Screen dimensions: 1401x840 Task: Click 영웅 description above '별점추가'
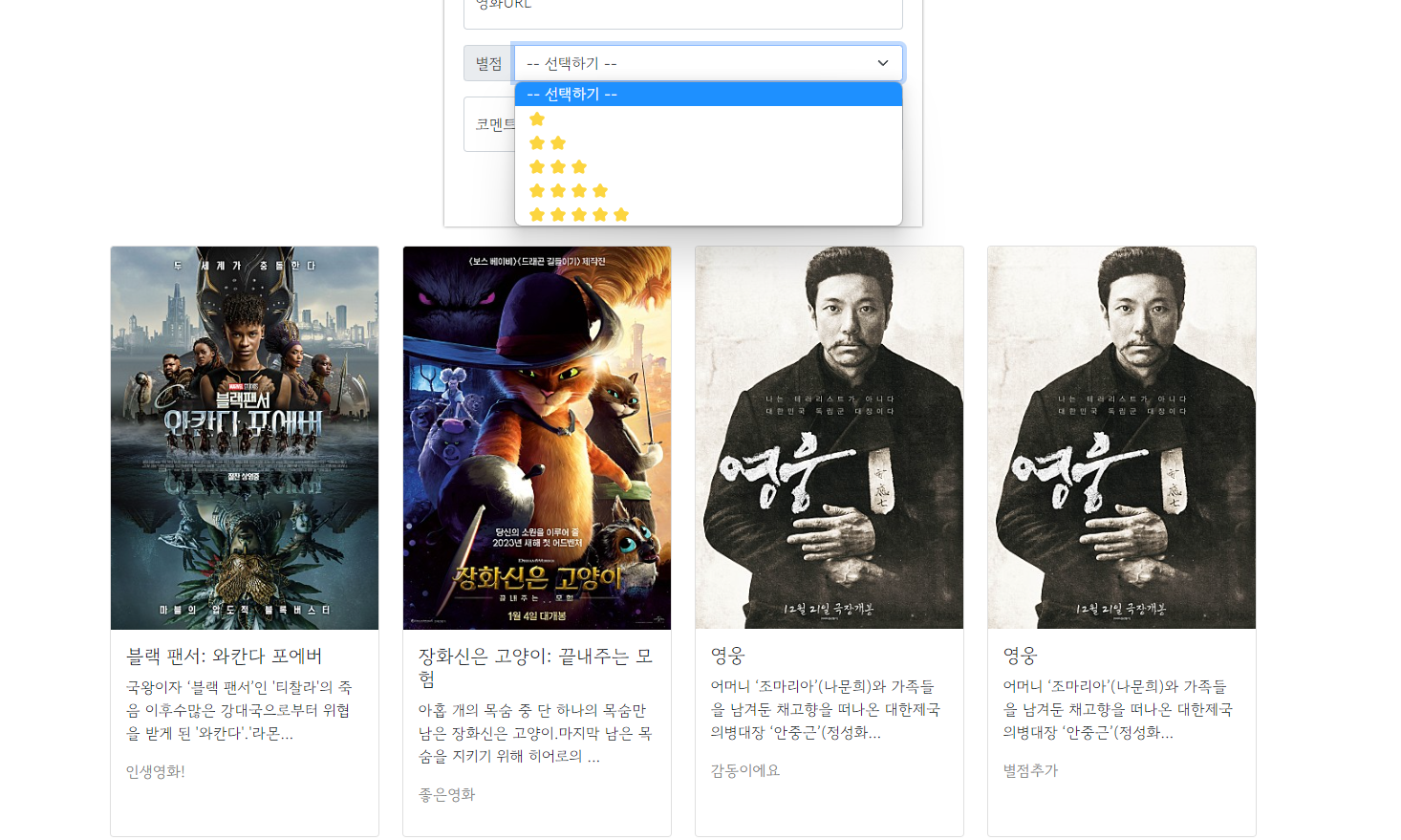[1118, 709]
